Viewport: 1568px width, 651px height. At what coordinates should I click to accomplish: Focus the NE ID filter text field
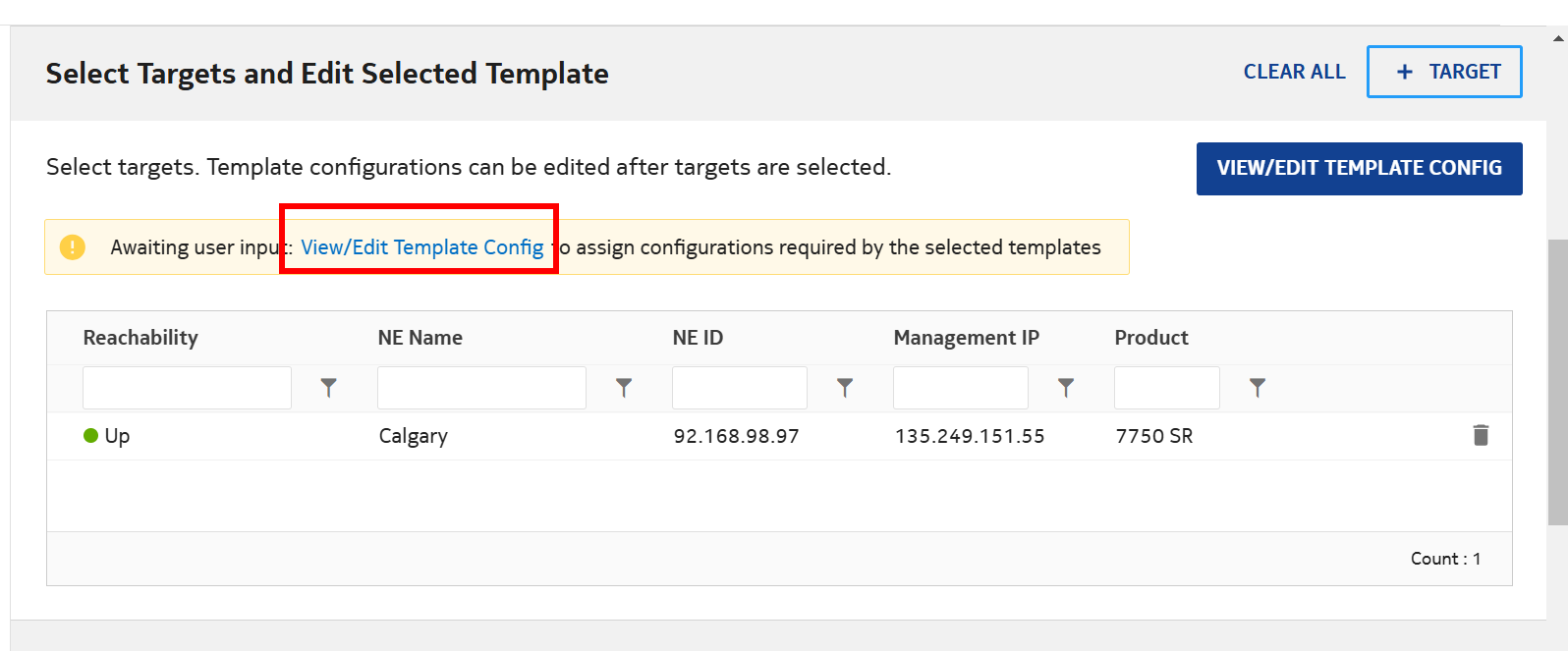point(739,388)
